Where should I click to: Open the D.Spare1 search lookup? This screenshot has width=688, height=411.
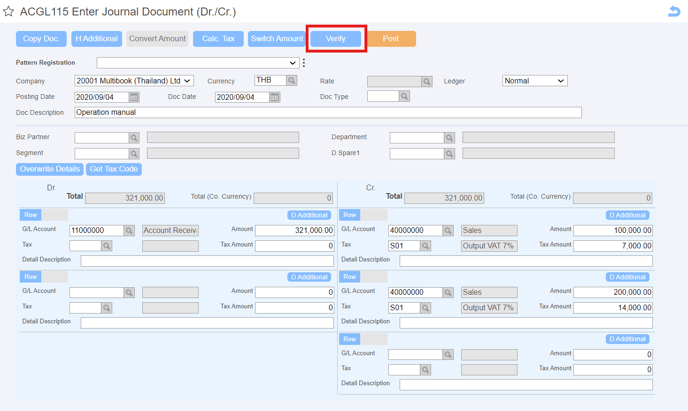coord(449,154)
